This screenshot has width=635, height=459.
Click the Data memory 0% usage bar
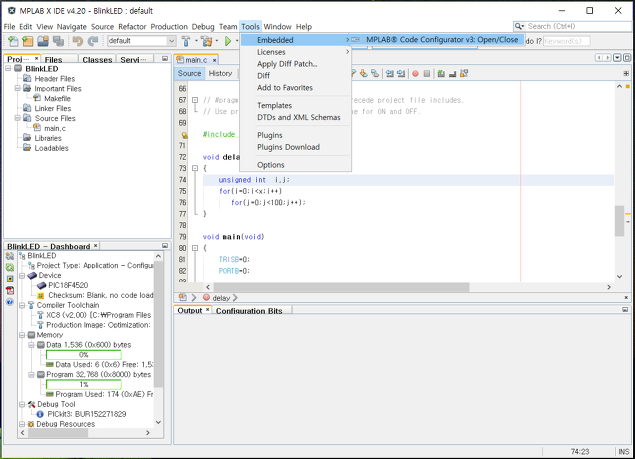84,355
